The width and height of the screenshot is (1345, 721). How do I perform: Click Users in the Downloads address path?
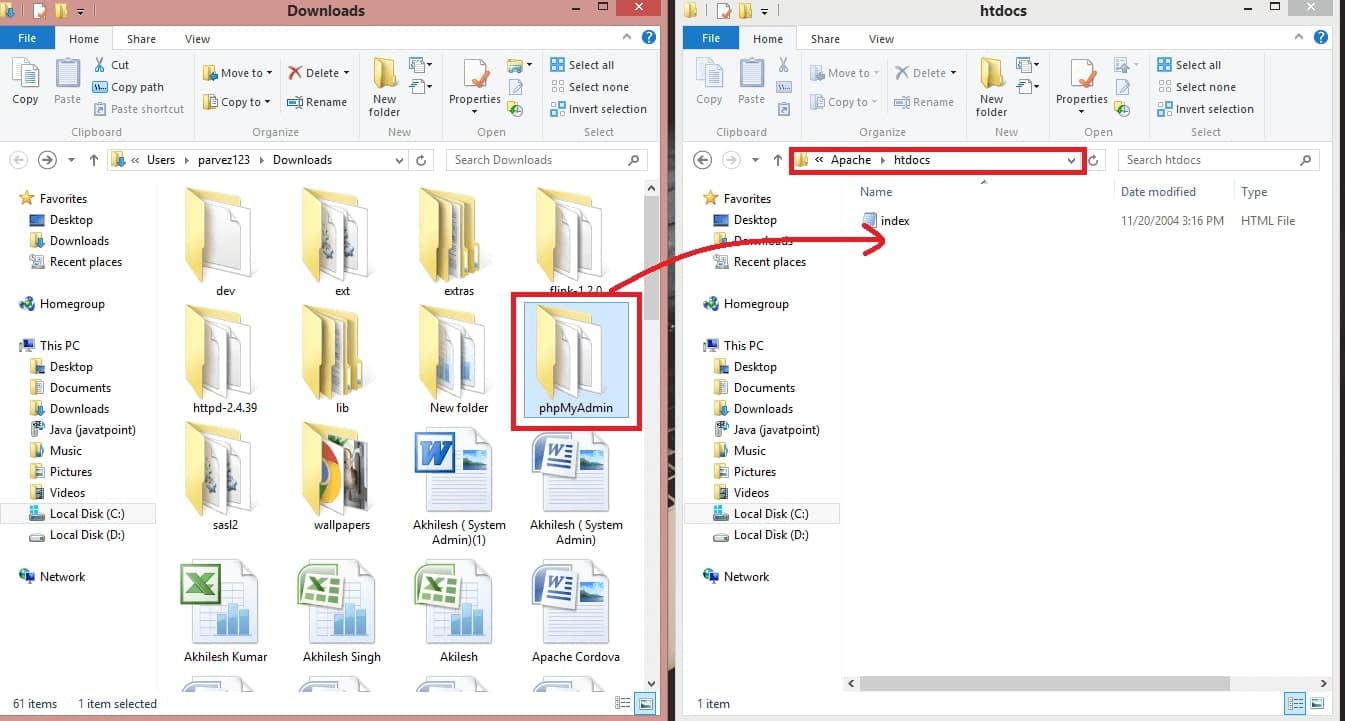tap(160, 160)
